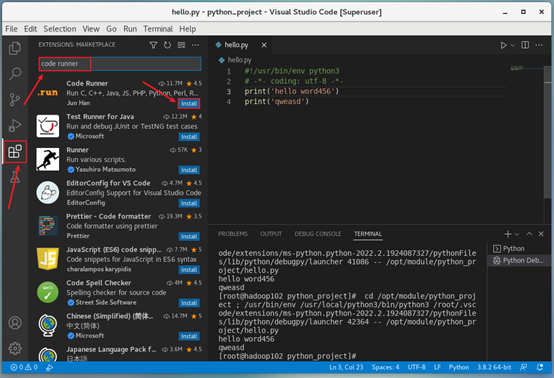Open the Code Runner extension entry
This screenshot has height=378, width=554.
(119, 93)
